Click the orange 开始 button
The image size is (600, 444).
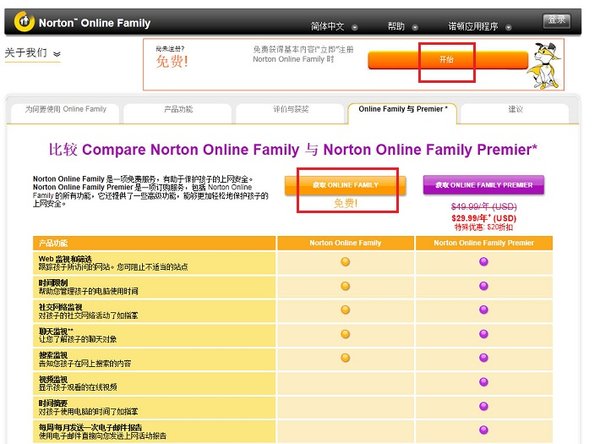tap(447, 60)
